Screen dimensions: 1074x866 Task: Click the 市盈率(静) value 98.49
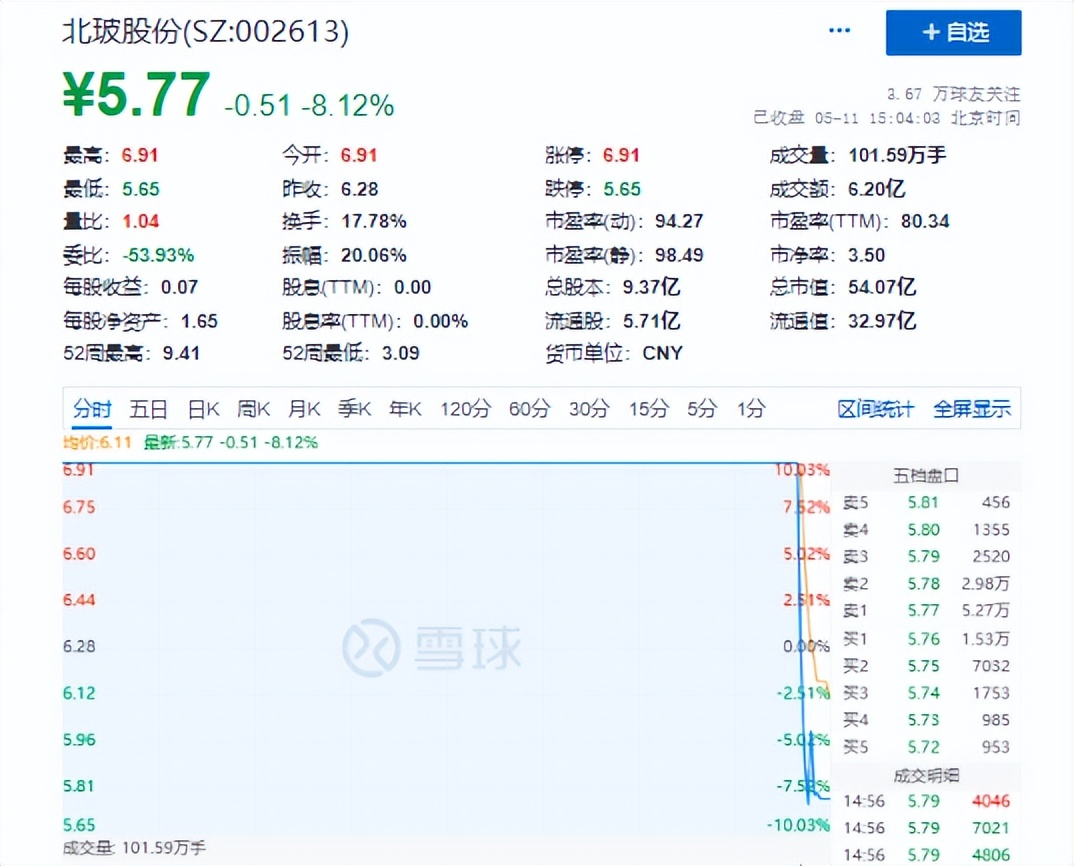[679, 255]
